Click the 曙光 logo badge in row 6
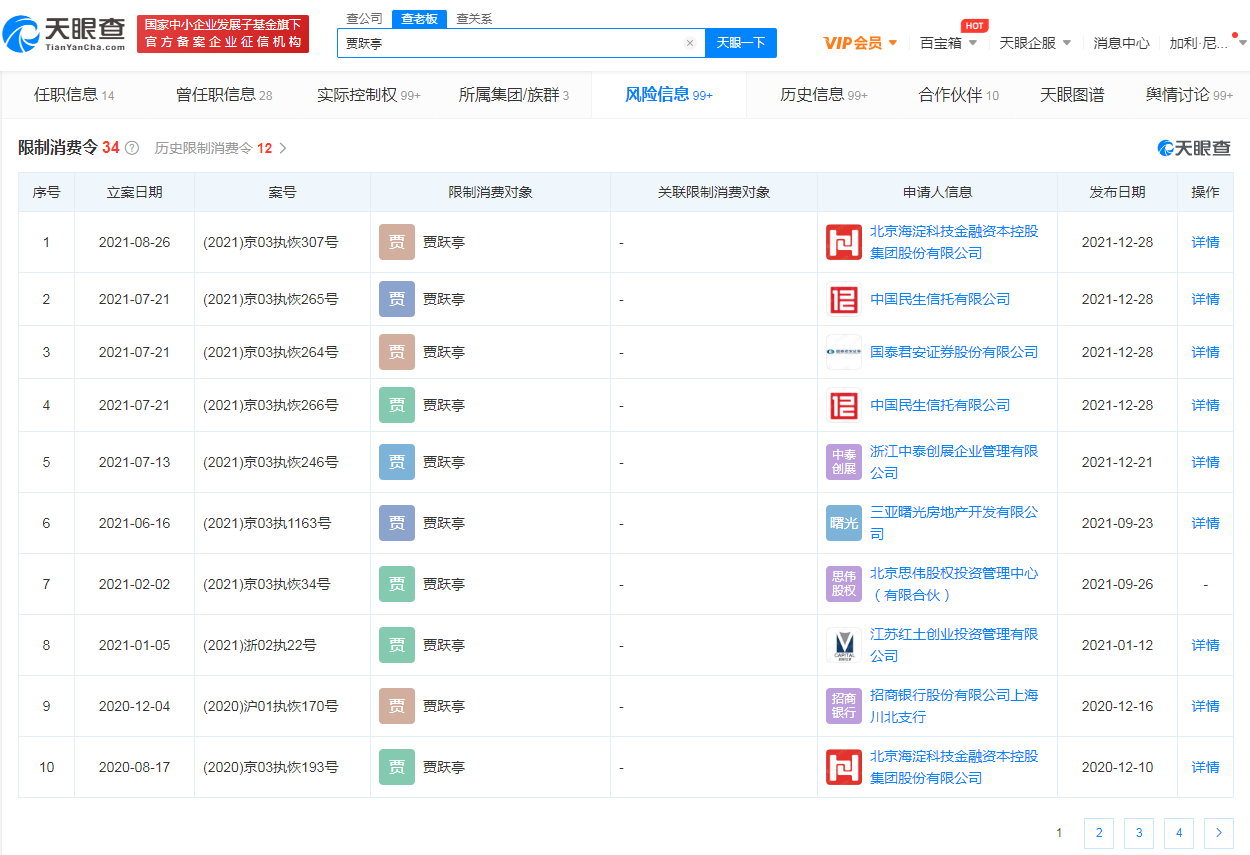 click(x=844, y=523)
